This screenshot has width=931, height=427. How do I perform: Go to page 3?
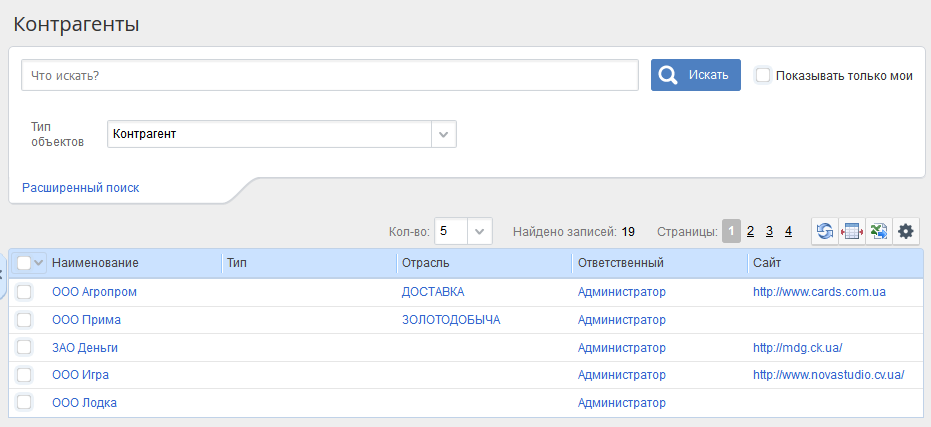(770, 231)
